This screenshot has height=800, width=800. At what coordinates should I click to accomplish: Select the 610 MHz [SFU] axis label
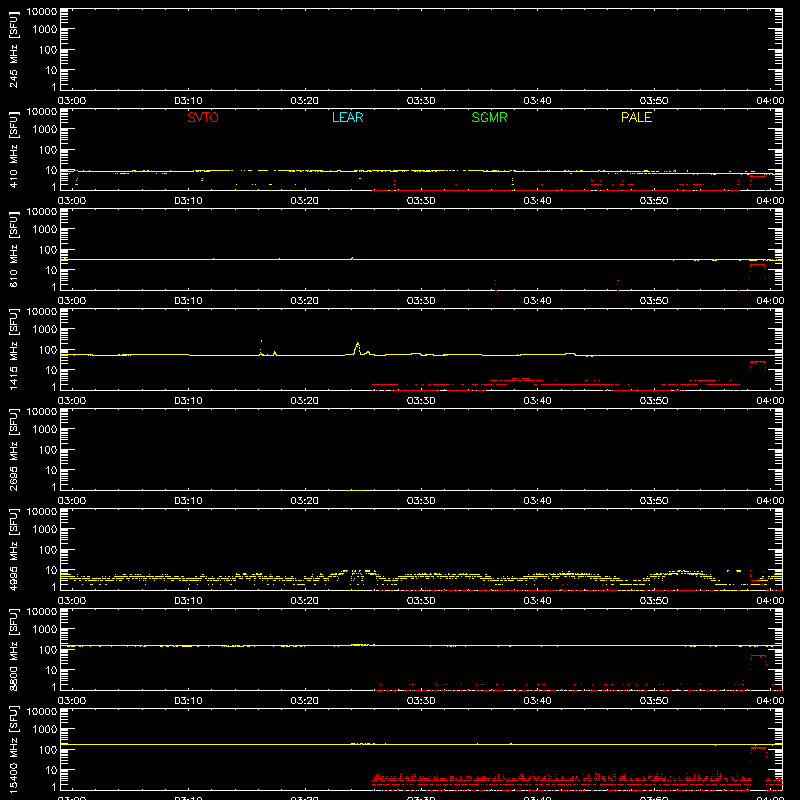(x=13, y=249)
